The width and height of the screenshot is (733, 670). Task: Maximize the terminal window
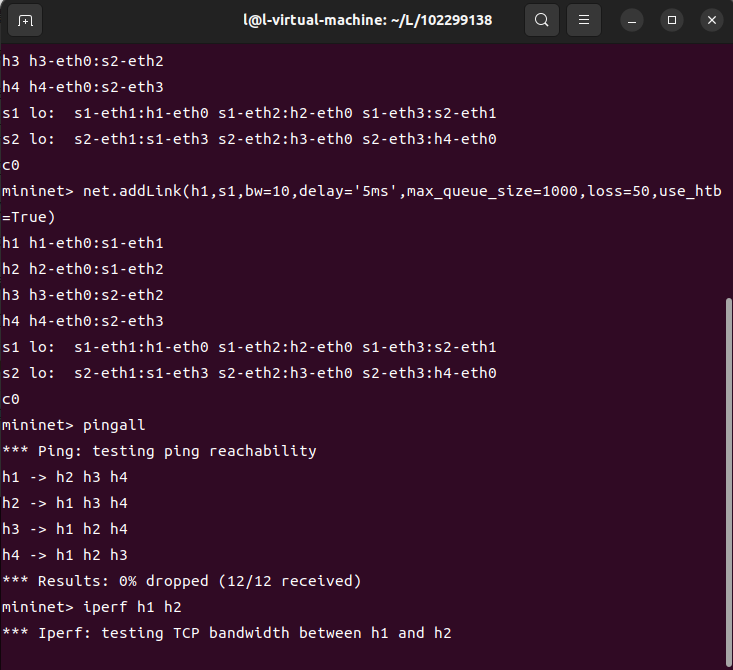coord(672,20)
